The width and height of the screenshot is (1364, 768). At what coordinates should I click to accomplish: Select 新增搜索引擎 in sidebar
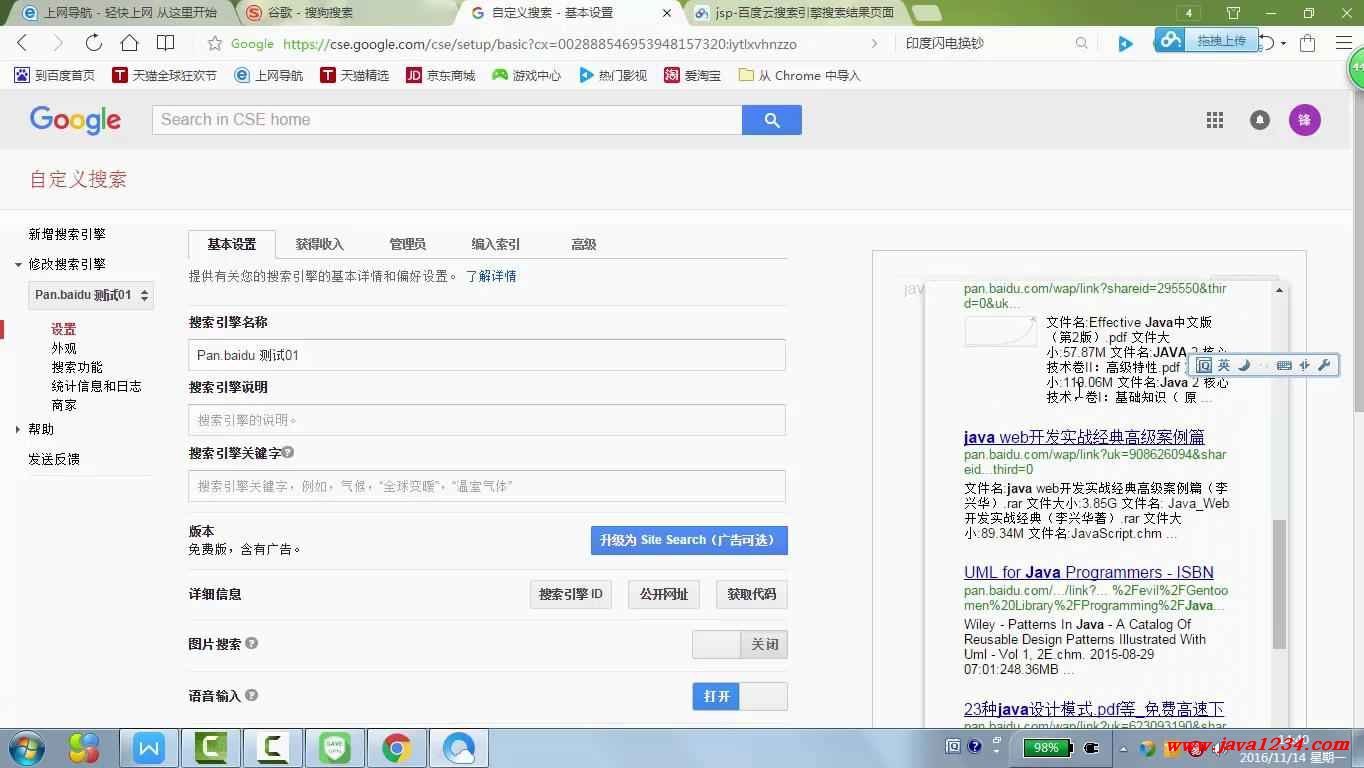[x=67, y=234]
